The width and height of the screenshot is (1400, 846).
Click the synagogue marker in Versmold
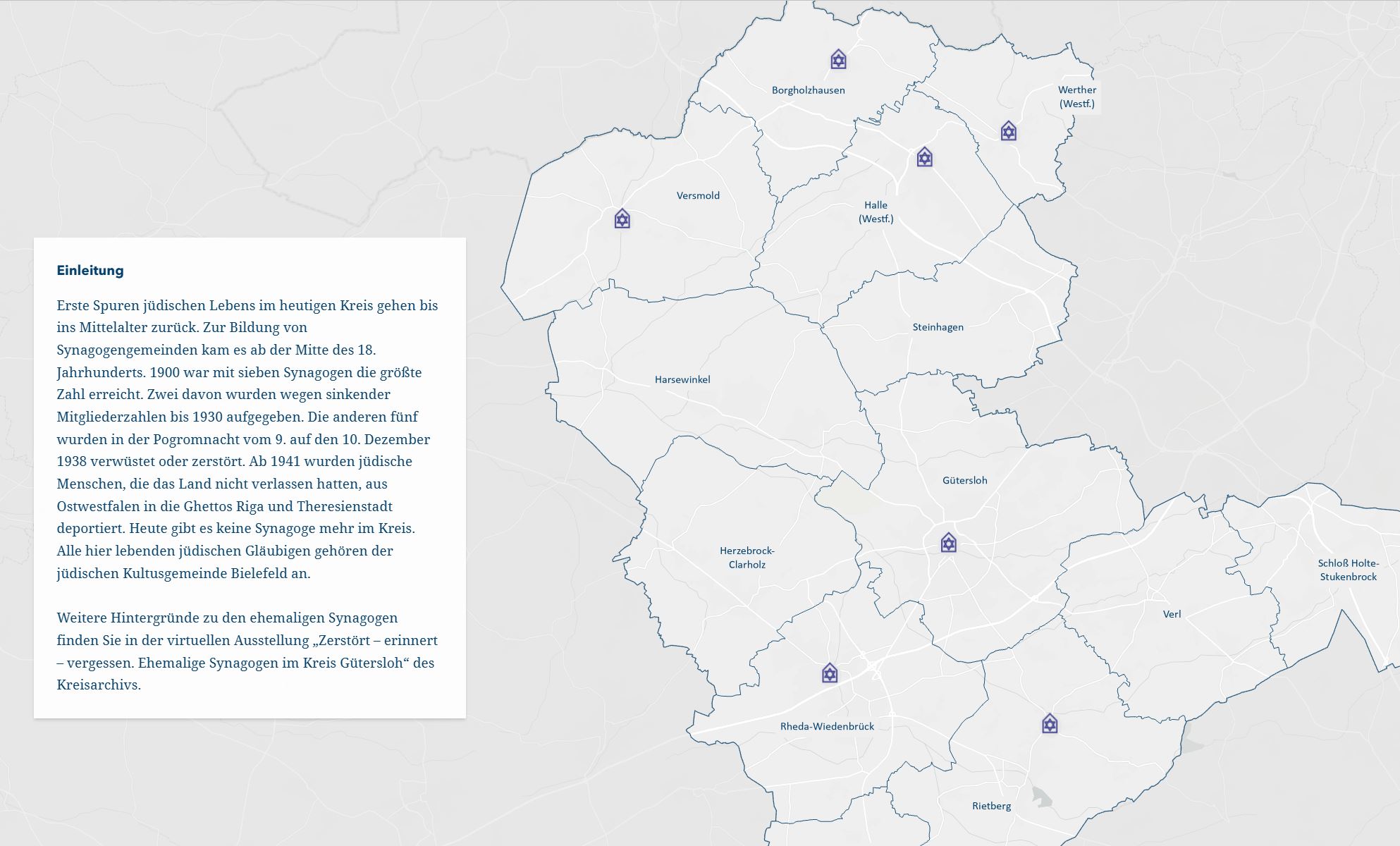(622, 219)
